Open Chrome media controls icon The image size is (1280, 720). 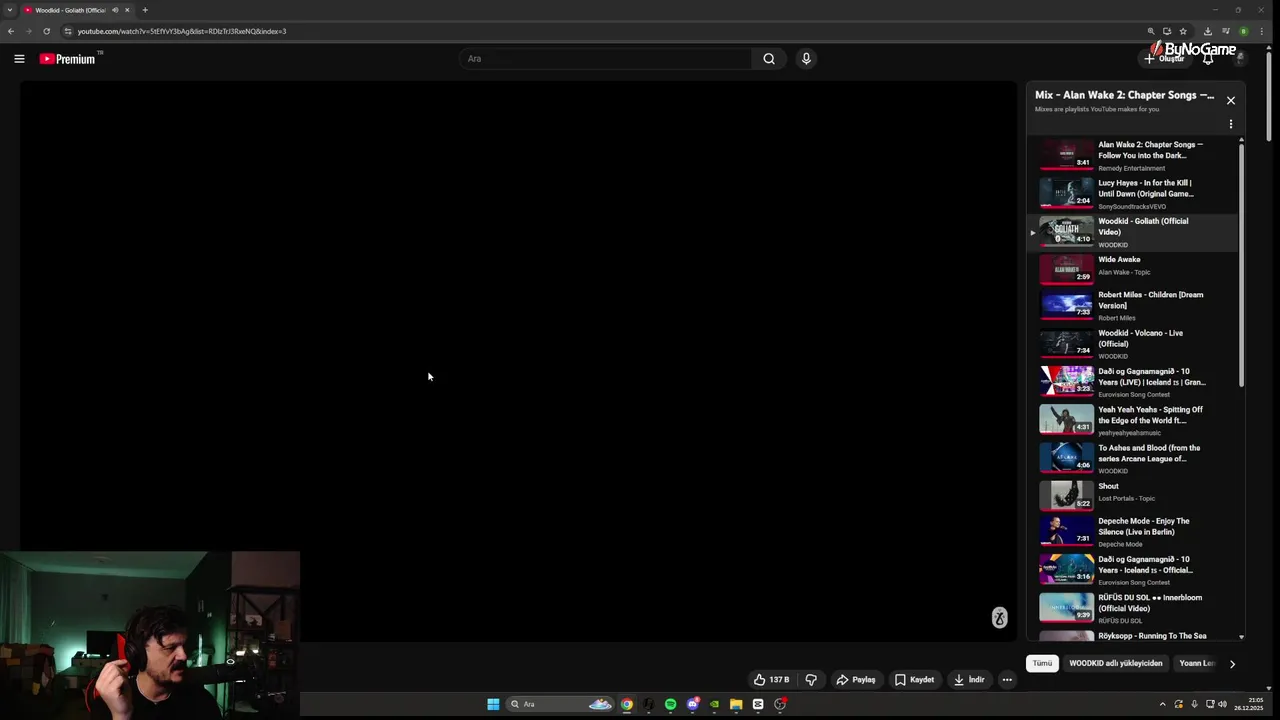click(1226, 31)
